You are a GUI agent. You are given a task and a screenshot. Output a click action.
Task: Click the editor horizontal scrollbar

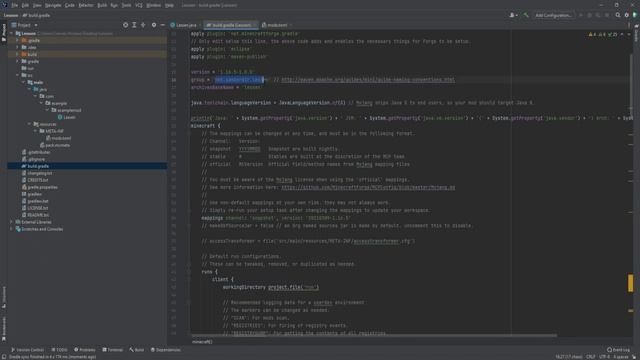click(374, 336)
